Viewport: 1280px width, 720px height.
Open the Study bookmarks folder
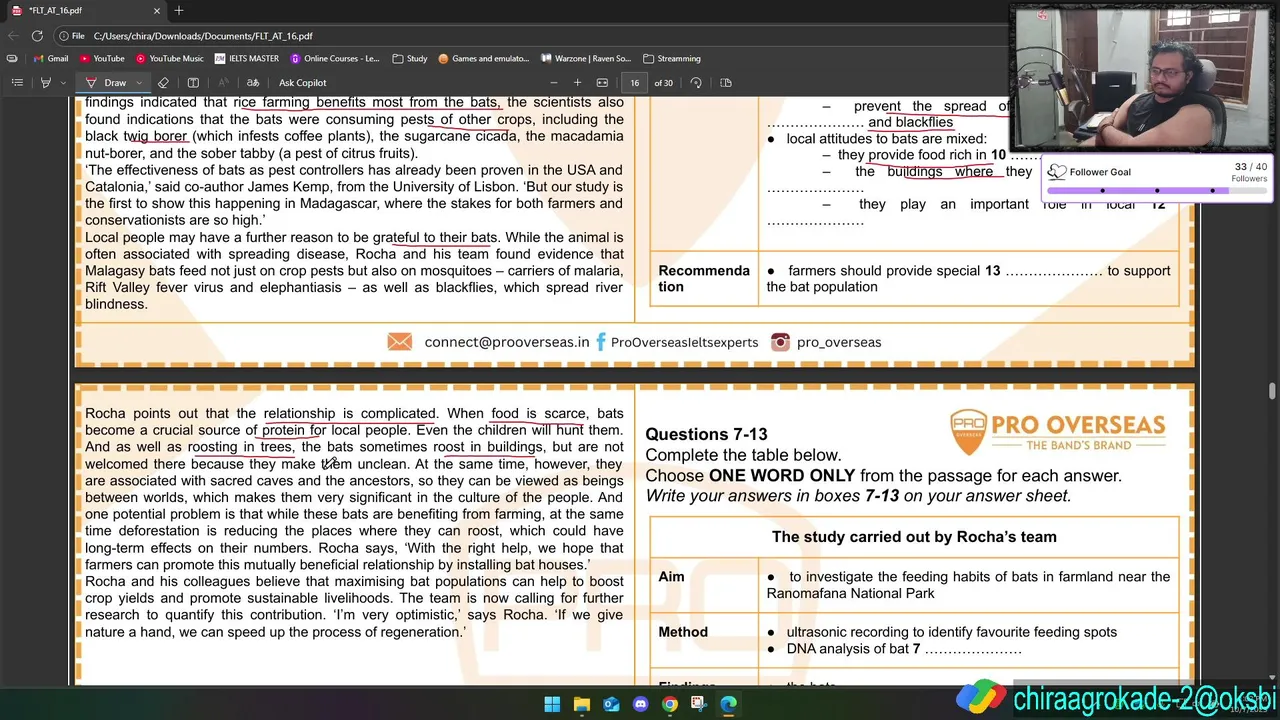(x=410, y=58)
